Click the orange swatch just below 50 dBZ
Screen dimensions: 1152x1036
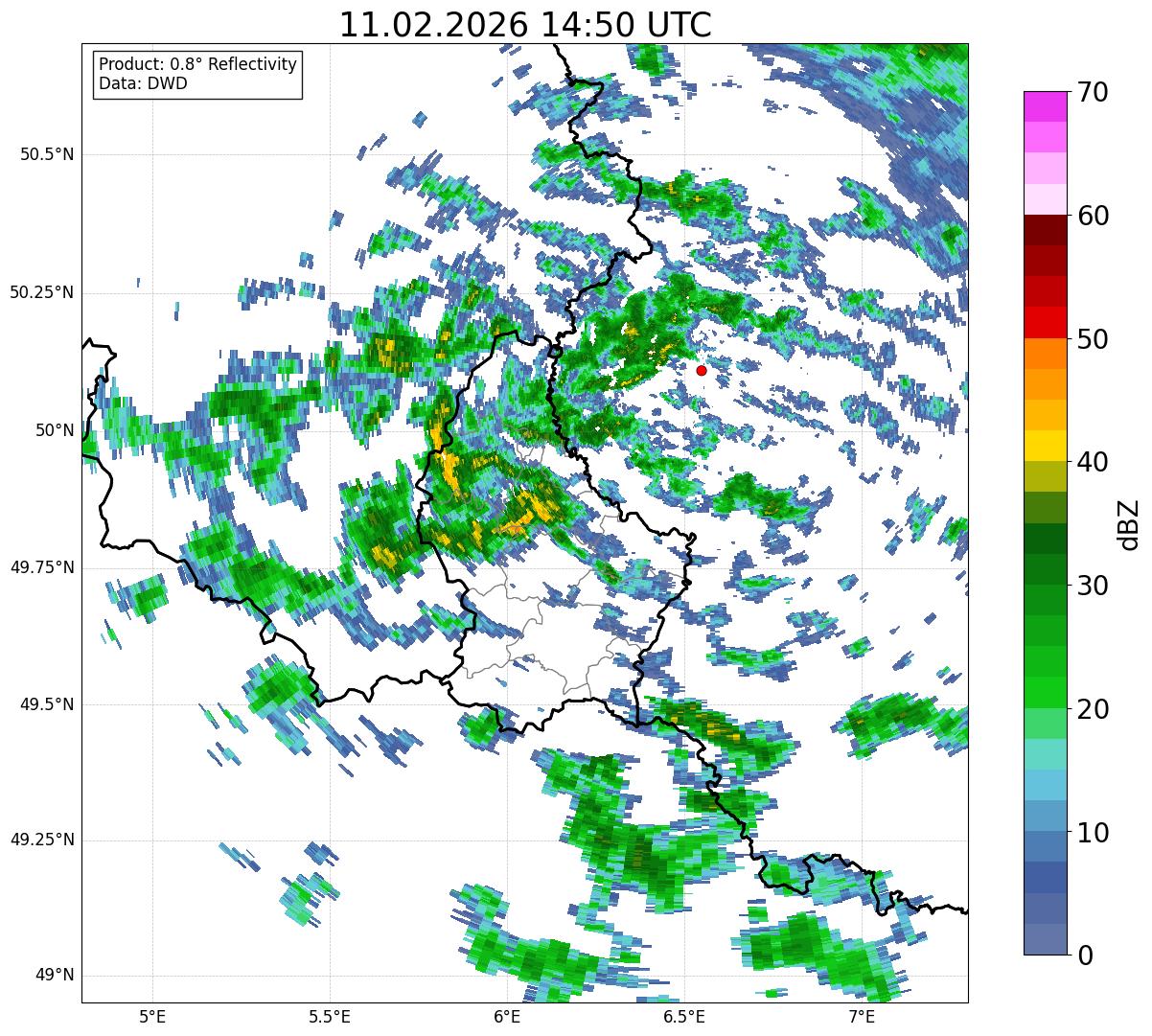[x=1045, y=354]
